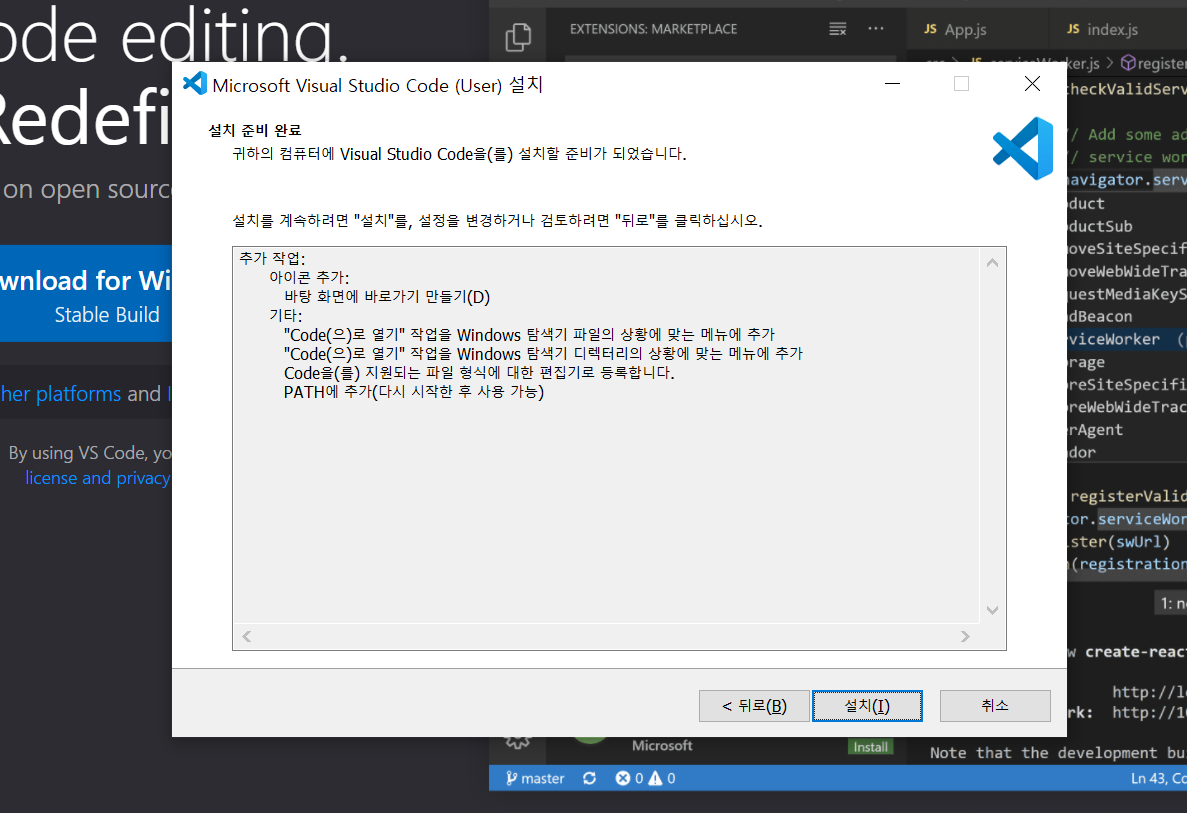
Task: Click the 설치(I) install button
Action: (867, 706)
